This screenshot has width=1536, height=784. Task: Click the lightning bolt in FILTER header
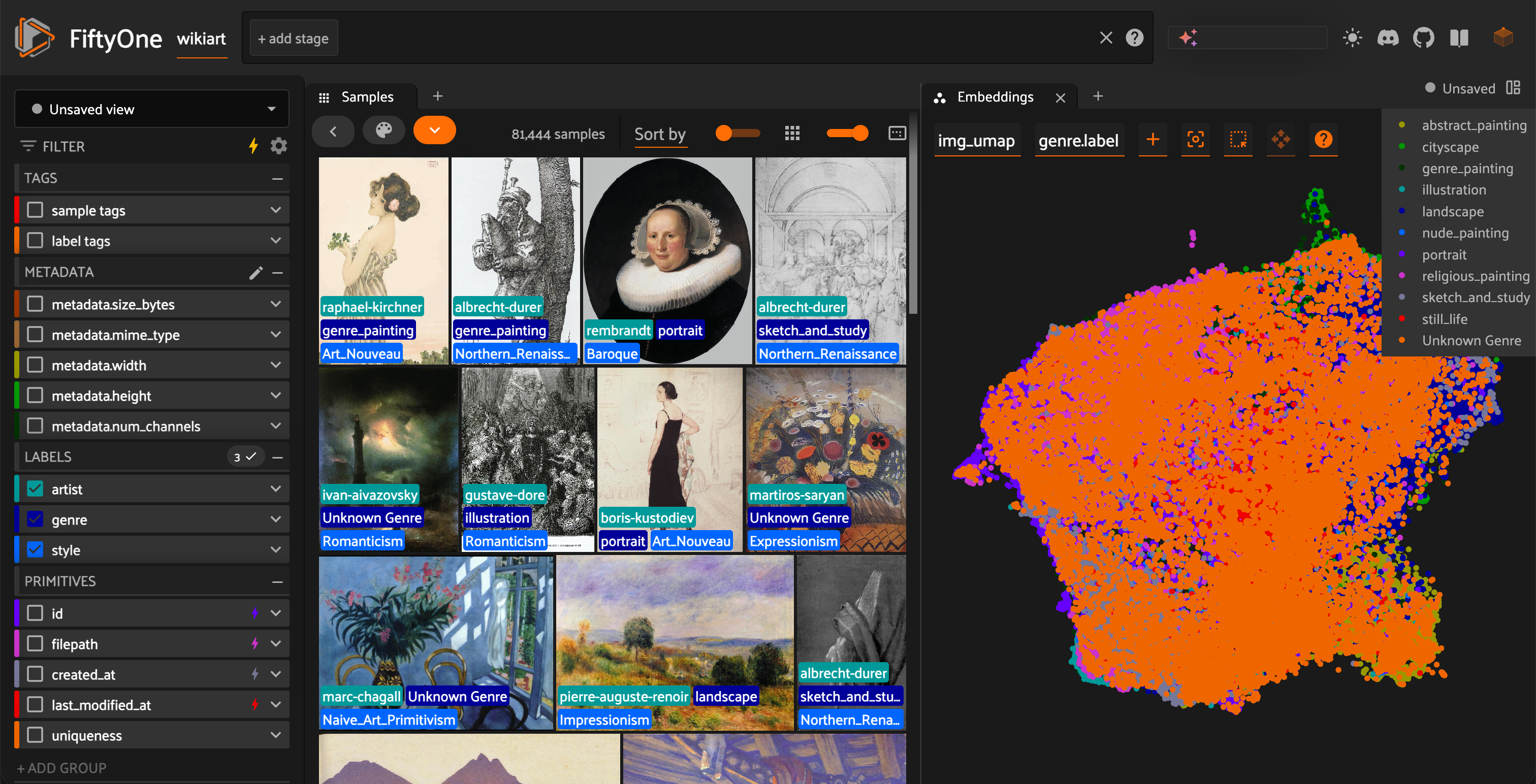253,146
